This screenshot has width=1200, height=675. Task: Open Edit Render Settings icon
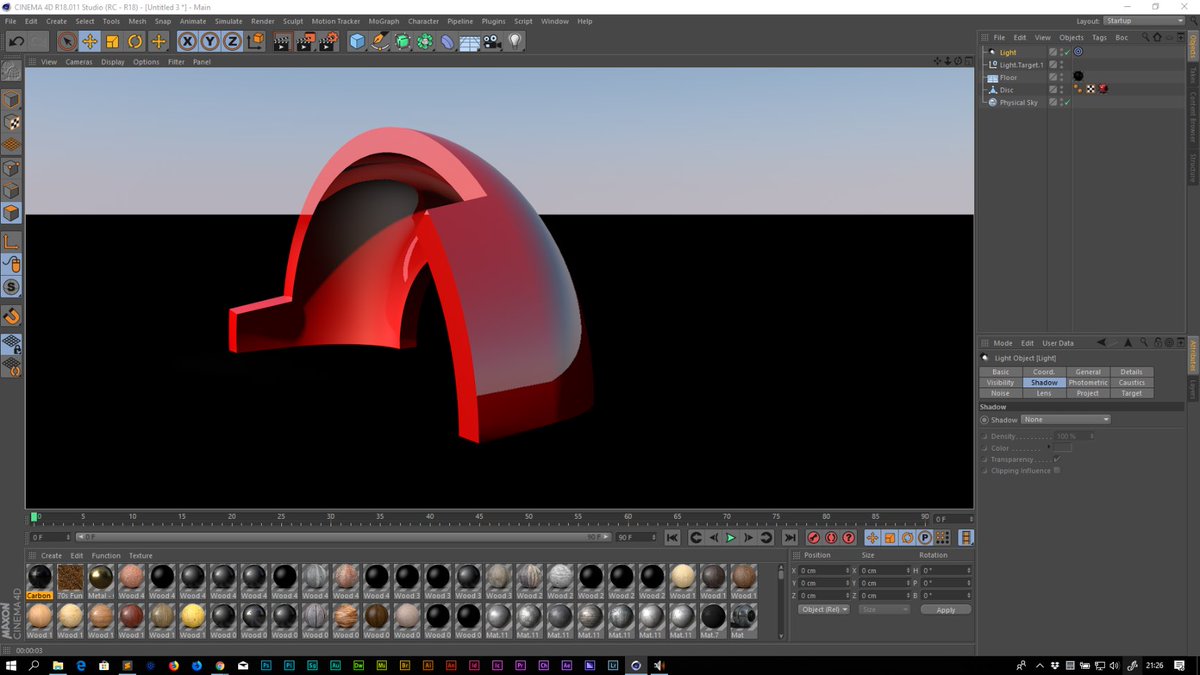click(x=328, y=41)
